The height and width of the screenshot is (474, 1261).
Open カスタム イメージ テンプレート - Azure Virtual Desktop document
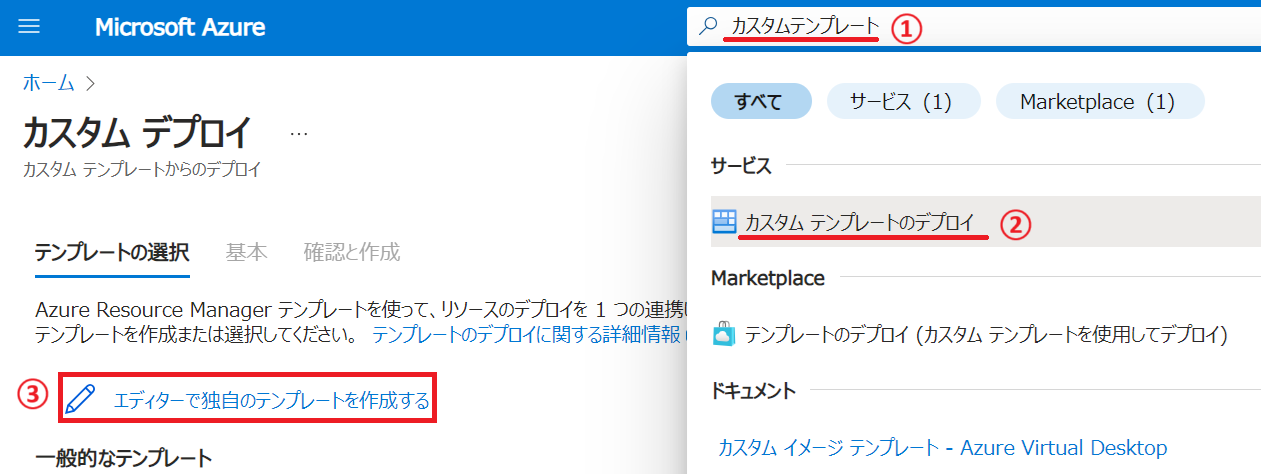tap(943, 447)
